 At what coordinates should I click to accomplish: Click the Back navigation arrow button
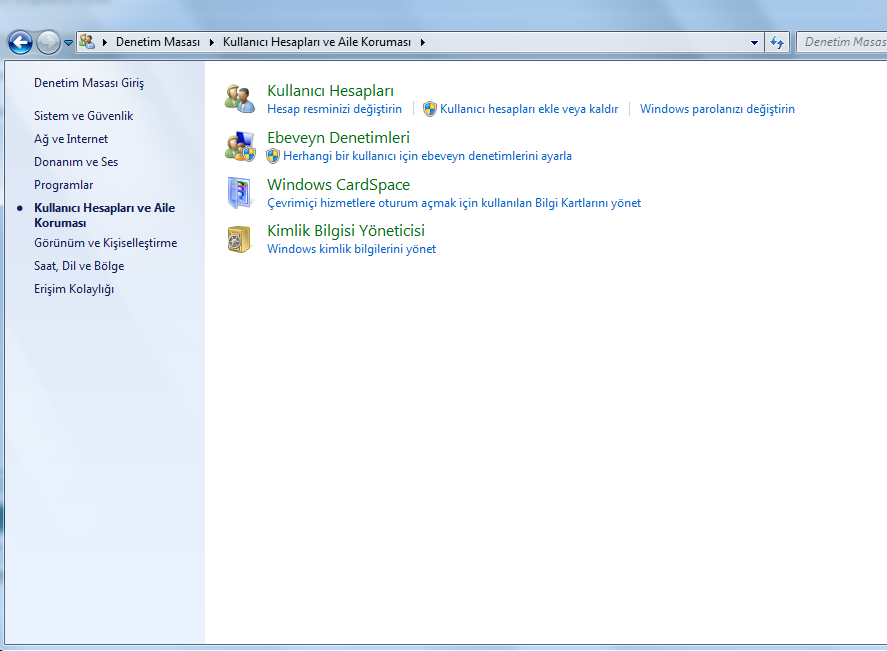pos(20,42)
